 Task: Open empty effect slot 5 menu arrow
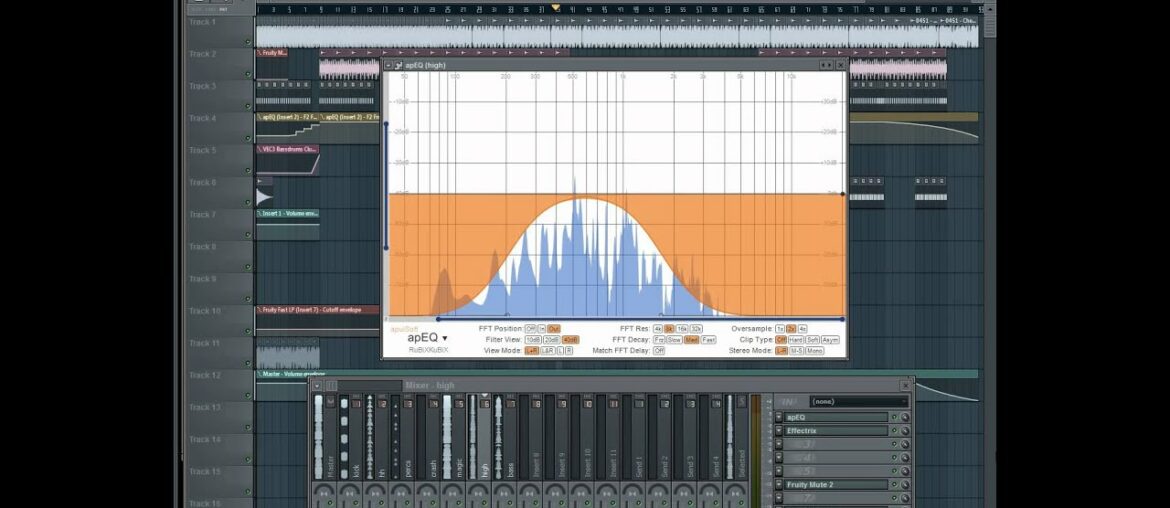click(x=778, y=471)
